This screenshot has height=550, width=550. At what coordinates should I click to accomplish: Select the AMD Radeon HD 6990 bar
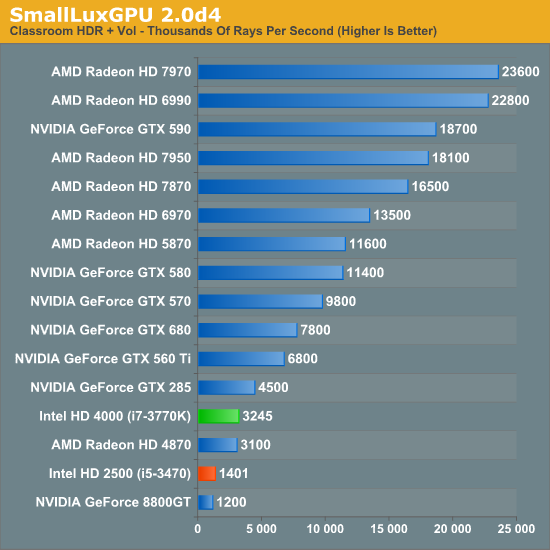pos(343,101)
